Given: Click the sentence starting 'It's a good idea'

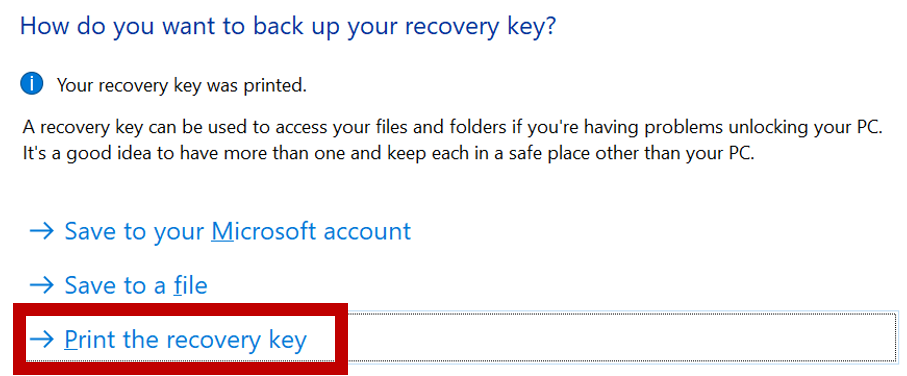Looking at the screenshot, I should click(x=388, y=155).
